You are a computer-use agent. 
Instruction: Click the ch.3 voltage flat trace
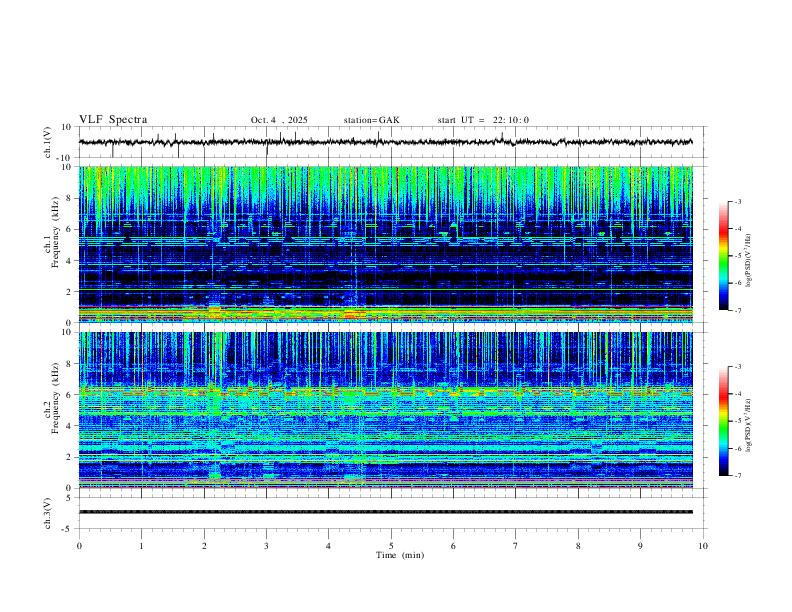click(386, 512)
